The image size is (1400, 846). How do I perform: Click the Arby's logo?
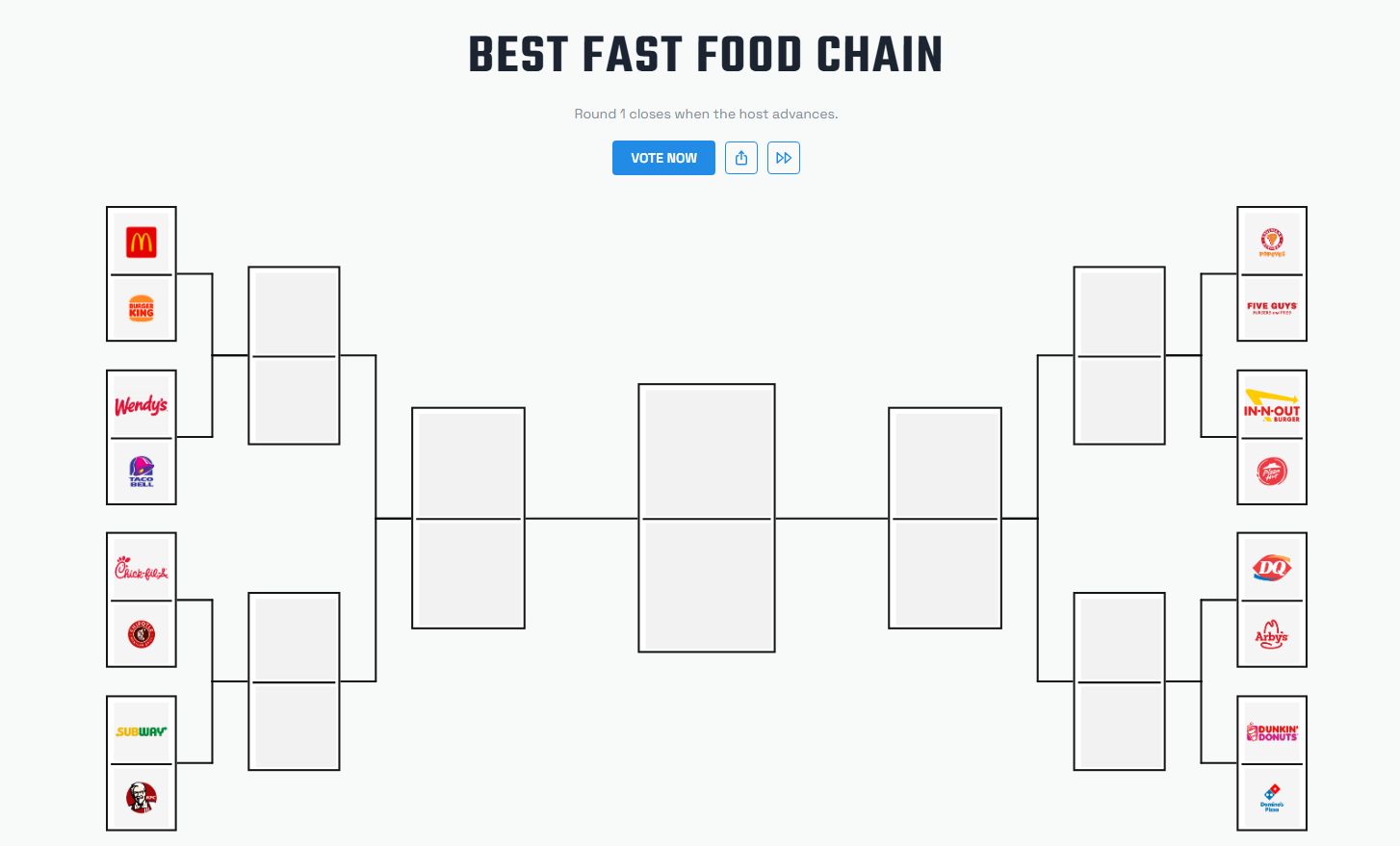pyautogui.click(x=1271, y=633)
